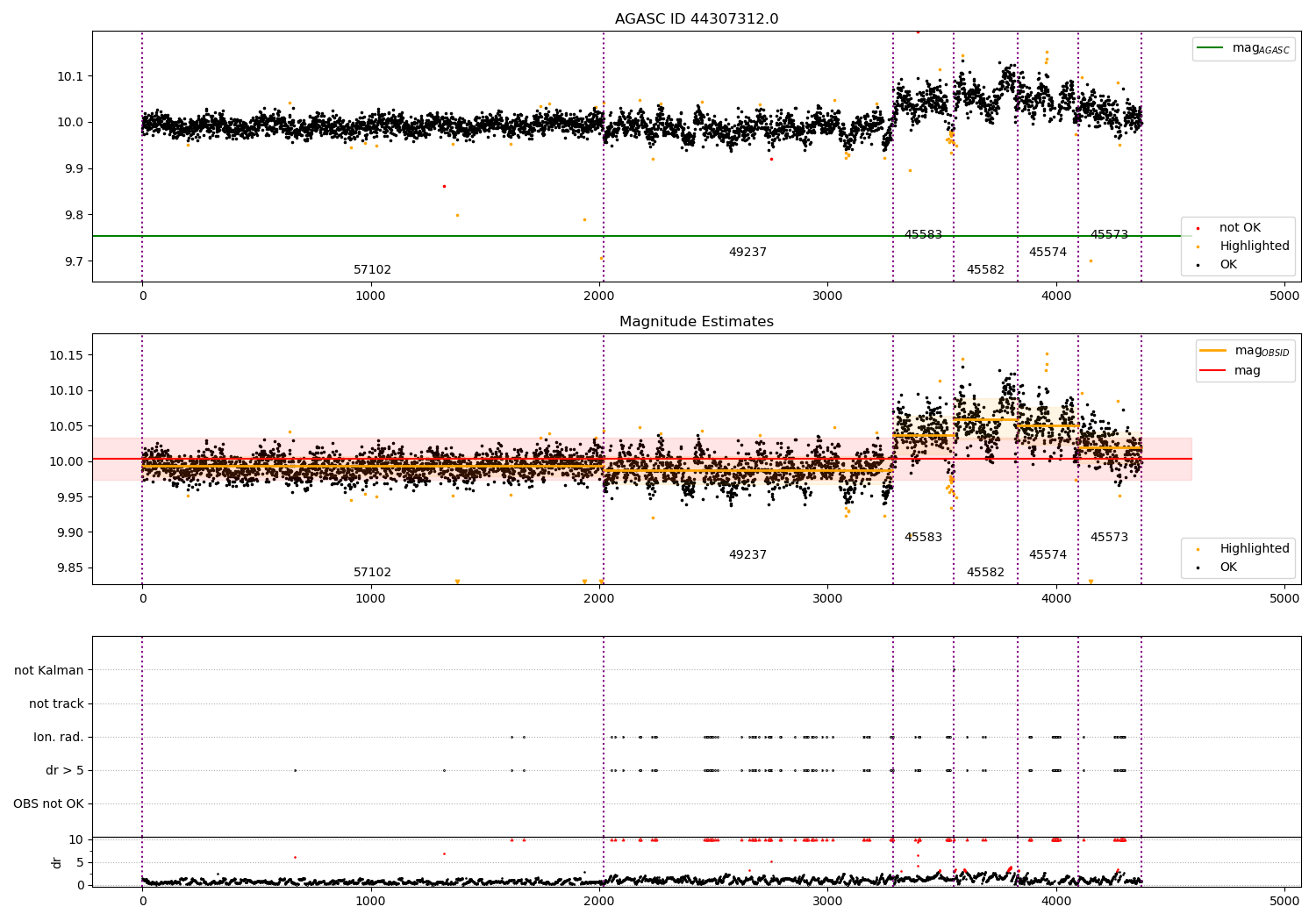Click obsid label 45582 in the top plot
1316x921 pixels.
click(x=985, y=270)
